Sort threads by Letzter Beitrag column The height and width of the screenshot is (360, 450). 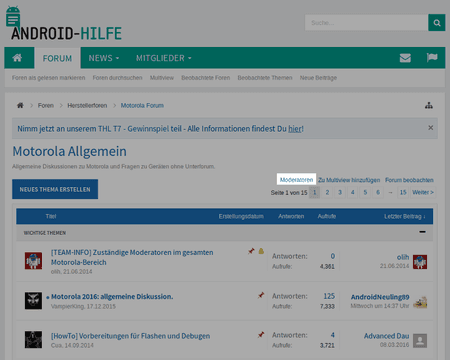[x=404, y=216]
